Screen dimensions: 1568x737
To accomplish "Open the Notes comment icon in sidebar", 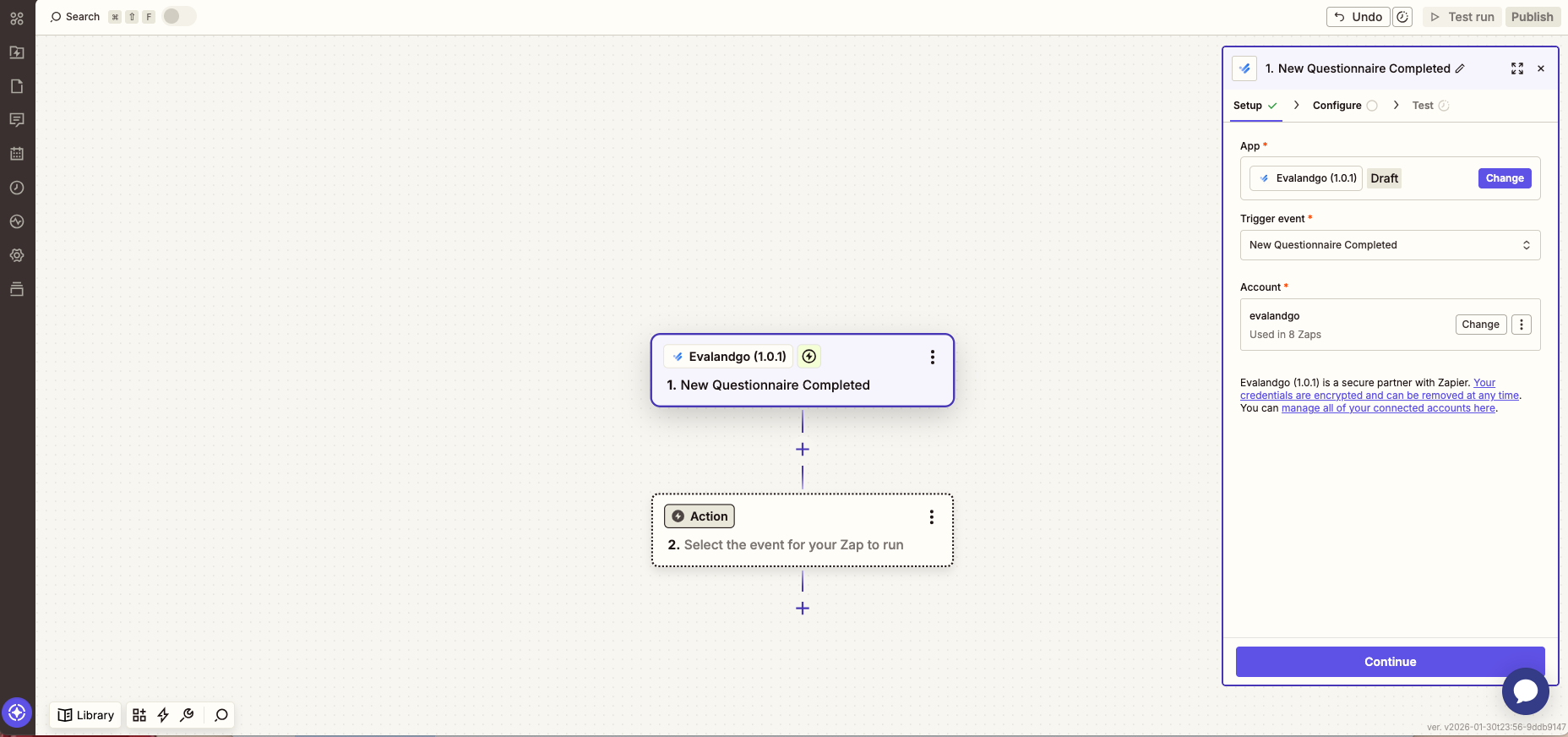I will pyautogui.click(x=17, y=120).
